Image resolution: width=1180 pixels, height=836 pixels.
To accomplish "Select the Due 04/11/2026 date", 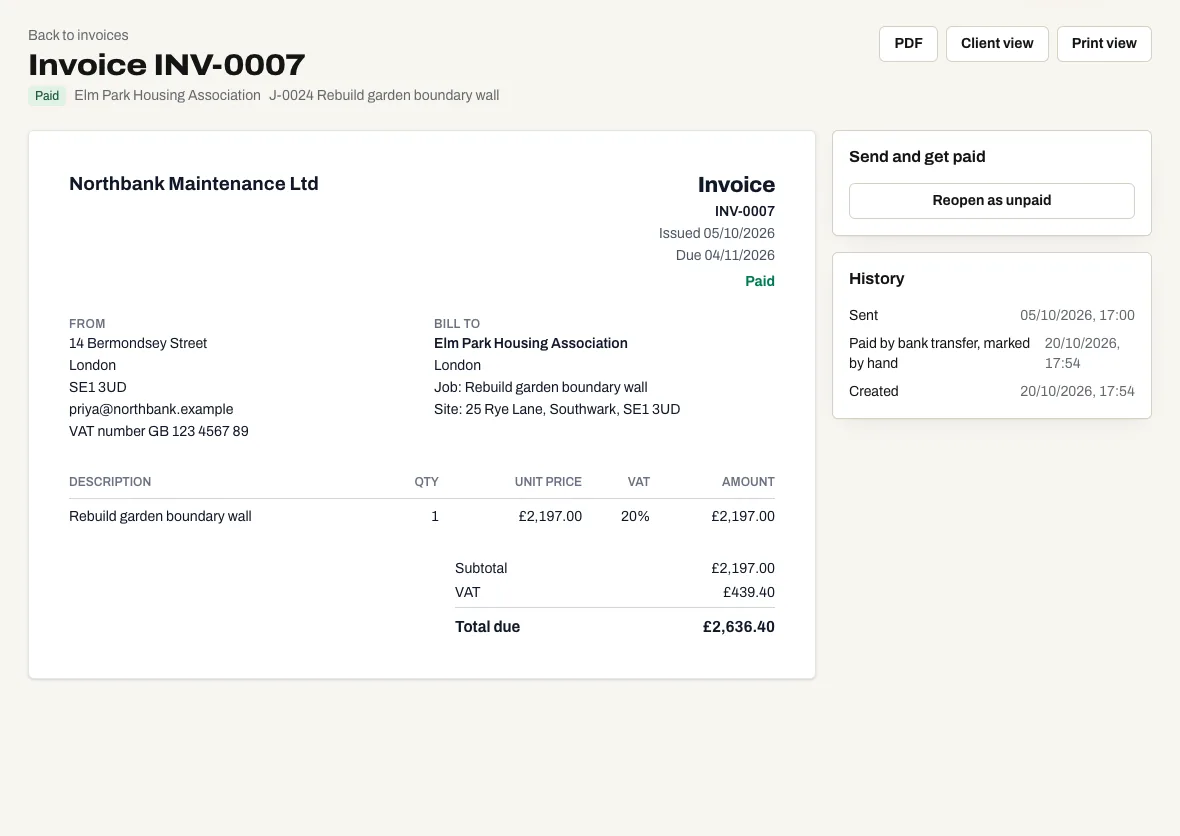I will (725, 255).
